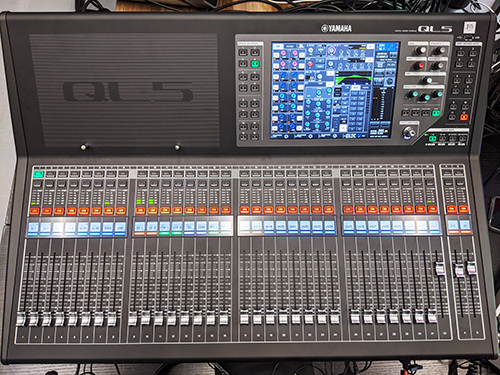Click the USB port under the QR sticker
The width and height of the screenshot is (500, 375).
pyautogui.click(x=469, y=37)
